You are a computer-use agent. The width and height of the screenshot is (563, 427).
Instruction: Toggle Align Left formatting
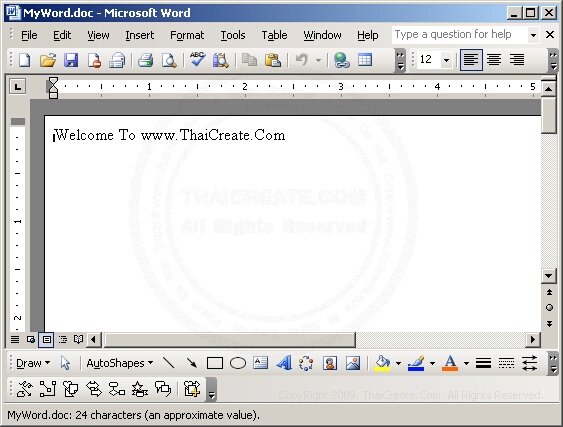471,60
